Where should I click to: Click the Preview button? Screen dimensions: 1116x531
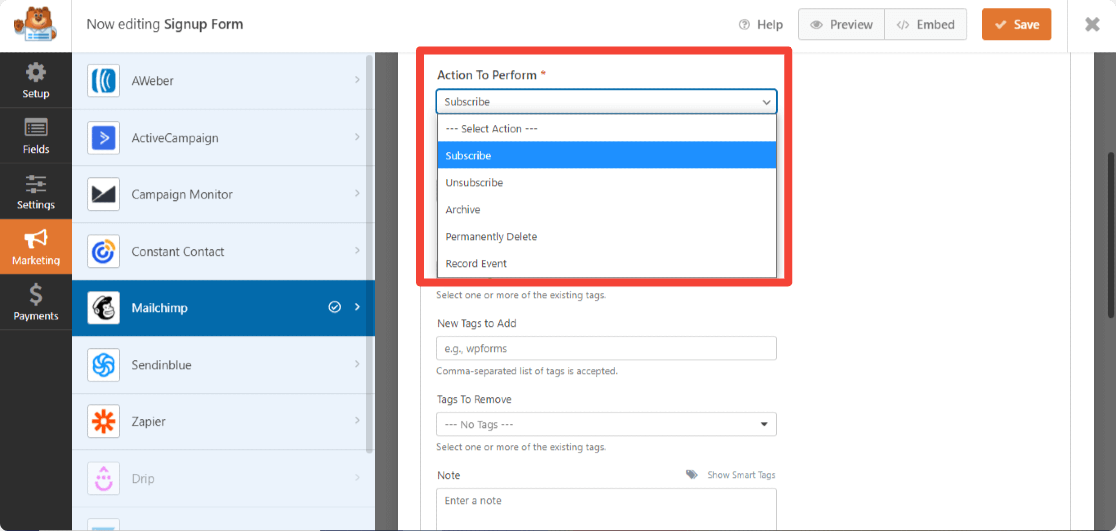(841, 25)
